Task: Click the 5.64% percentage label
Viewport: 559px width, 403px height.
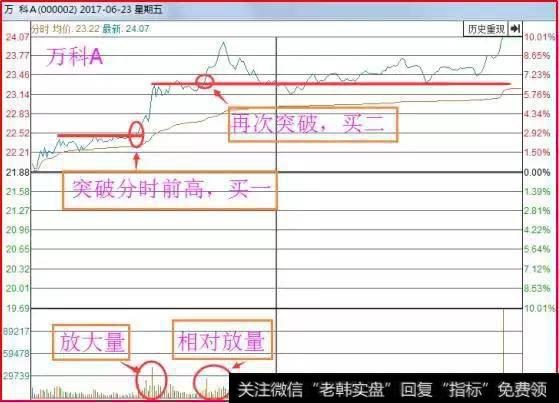Action: point(537,249)
